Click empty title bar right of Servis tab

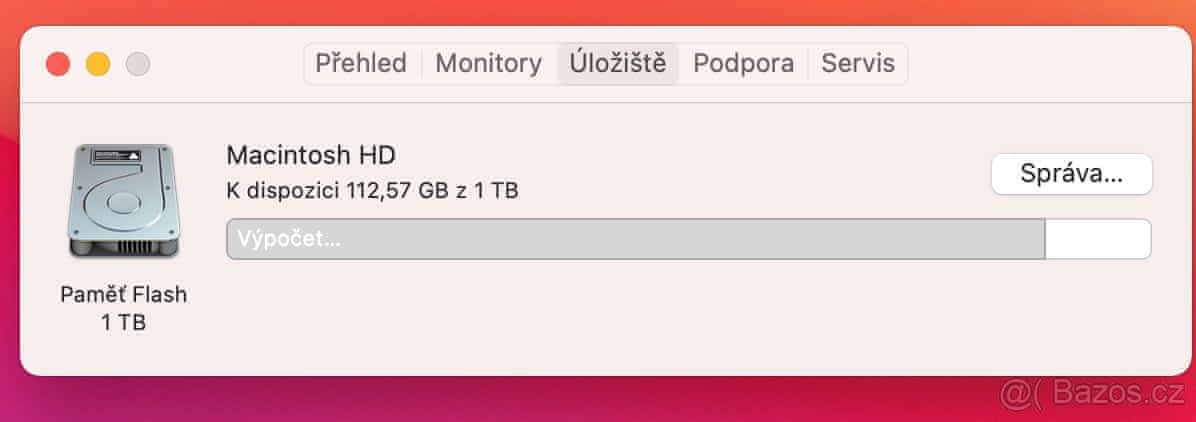tap(1040, 64)
